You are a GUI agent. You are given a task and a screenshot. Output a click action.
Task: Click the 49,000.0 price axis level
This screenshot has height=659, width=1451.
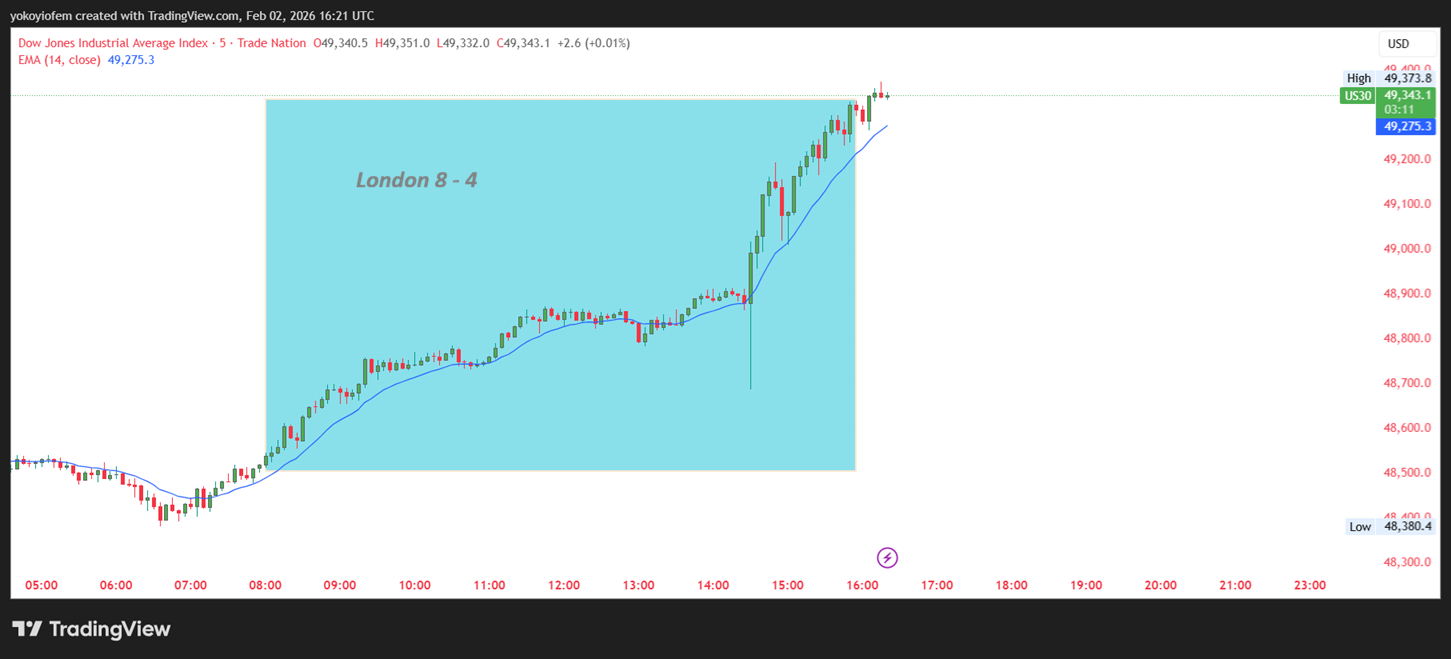point(1406,249)
